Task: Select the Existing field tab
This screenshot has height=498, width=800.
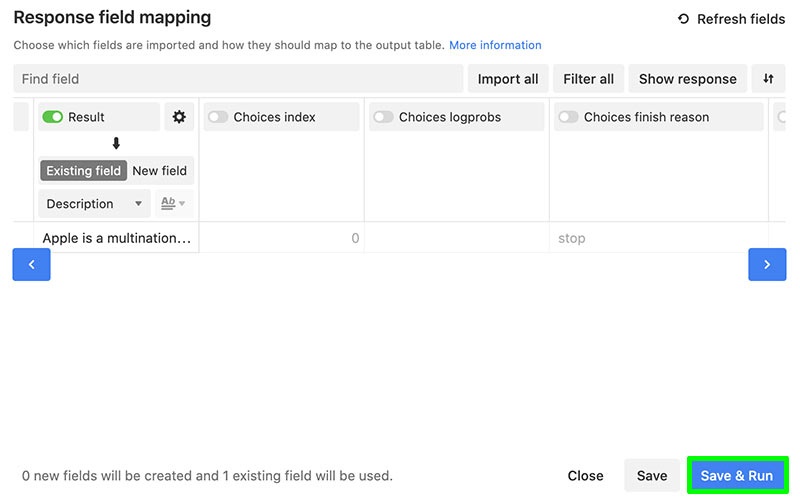Action: (x=84, y=171)
